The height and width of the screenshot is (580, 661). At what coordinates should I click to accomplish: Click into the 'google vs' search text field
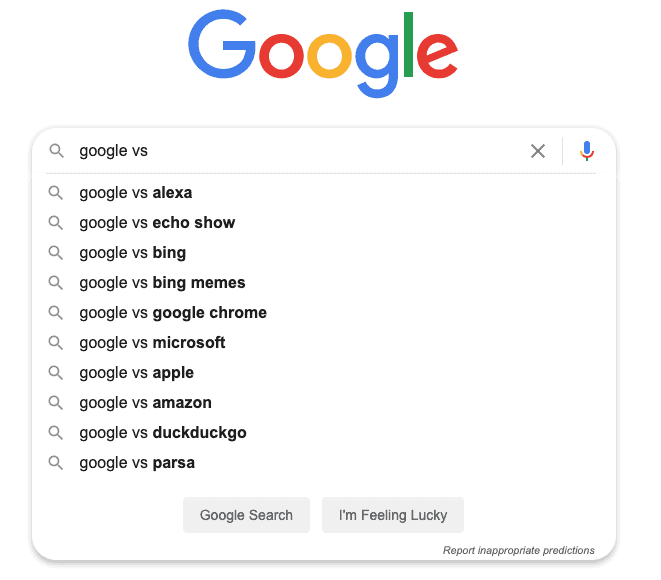coord(299,151)
